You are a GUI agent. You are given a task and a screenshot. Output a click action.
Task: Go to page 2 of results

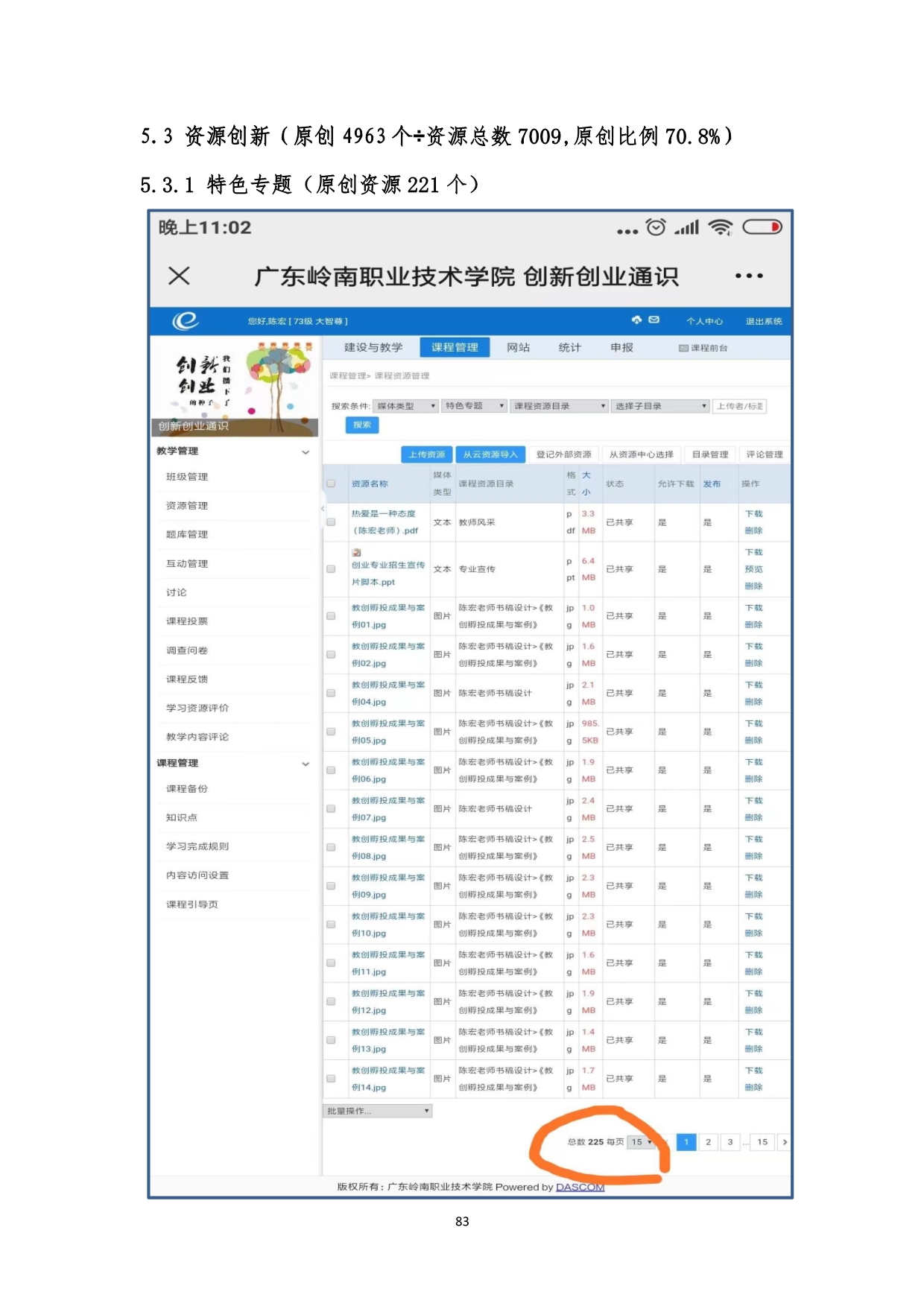coord(708,1141)
